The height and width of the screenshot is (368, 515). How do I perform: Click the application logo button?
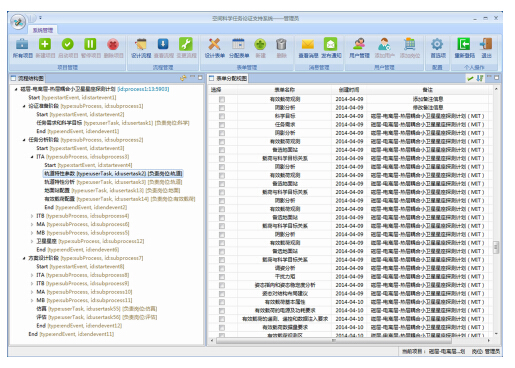[x=18, y=22]
